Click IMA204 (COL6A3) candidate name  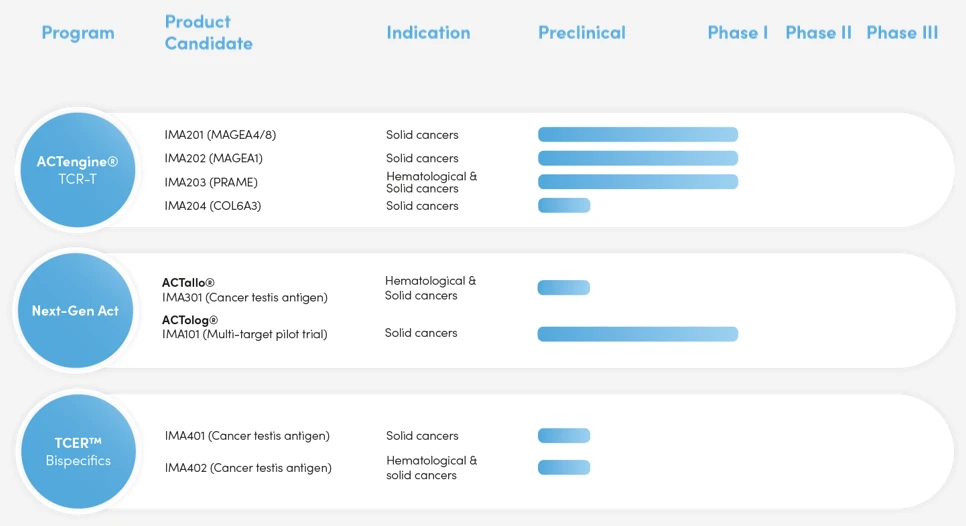point(214,206)
